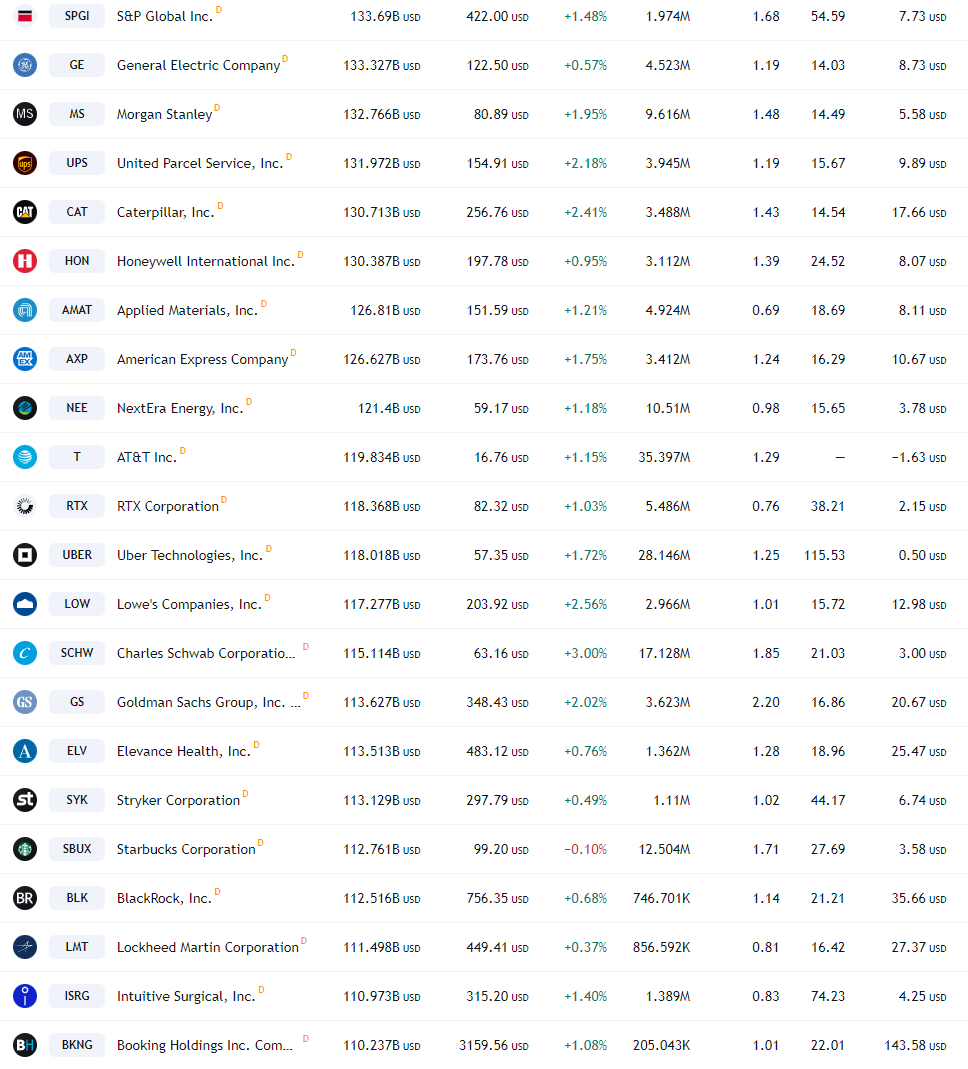This screenshot has height=1069, width=968.
Task: Open the AMAT ticker badge
Action: point(77,310)
